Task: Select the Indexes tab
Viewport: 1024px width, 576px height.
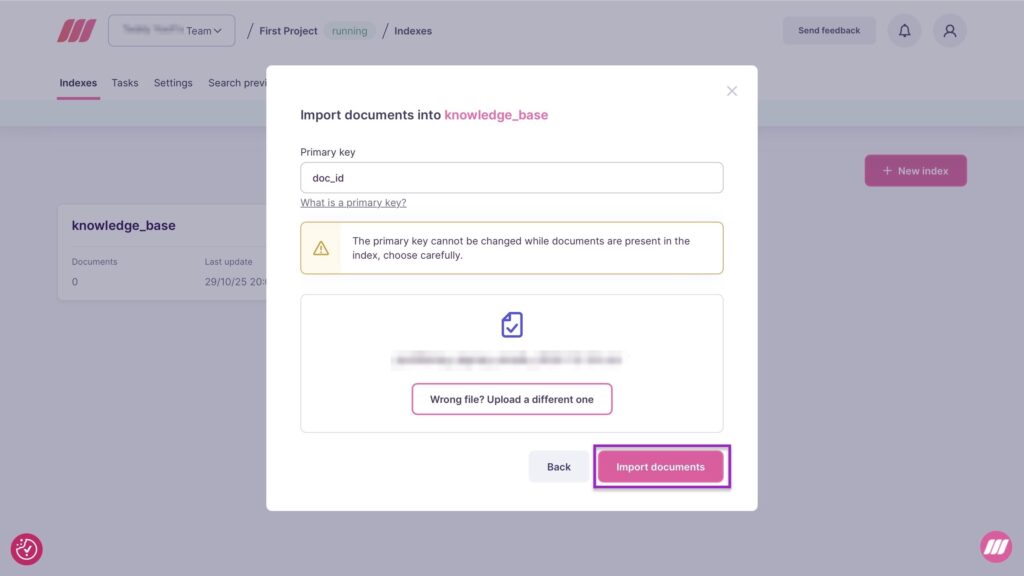Action: click(x=78, y=83)
